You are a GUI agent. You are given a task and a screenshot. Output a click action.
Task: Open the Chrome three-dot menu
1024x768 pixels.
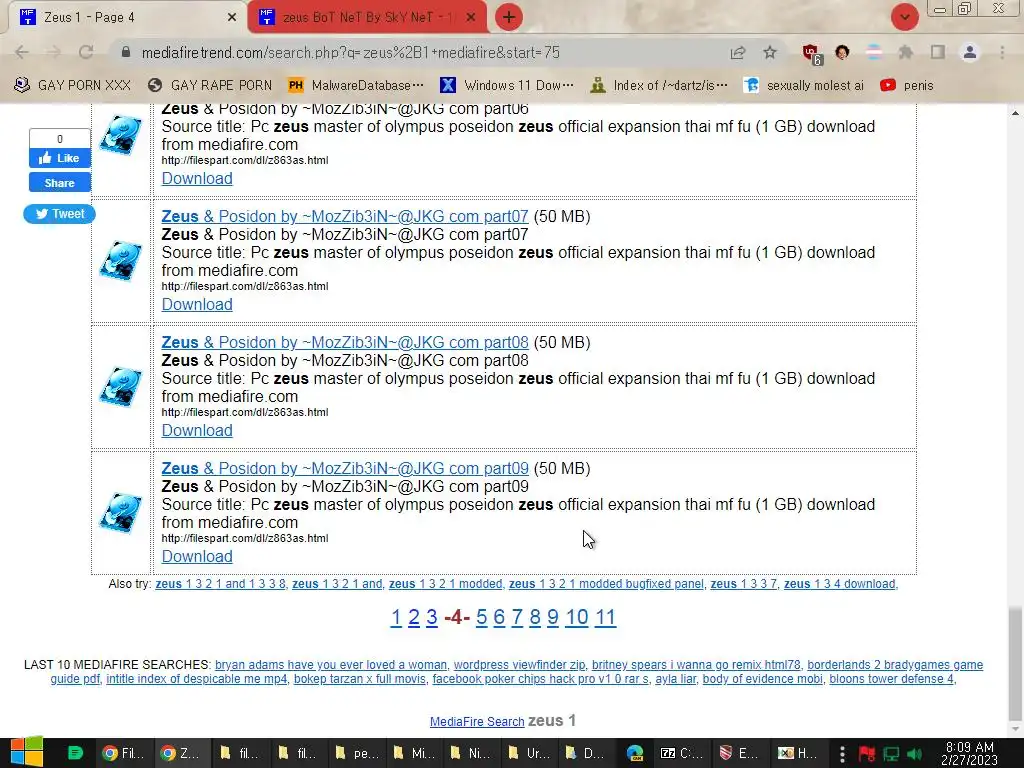coord(1002,52)
